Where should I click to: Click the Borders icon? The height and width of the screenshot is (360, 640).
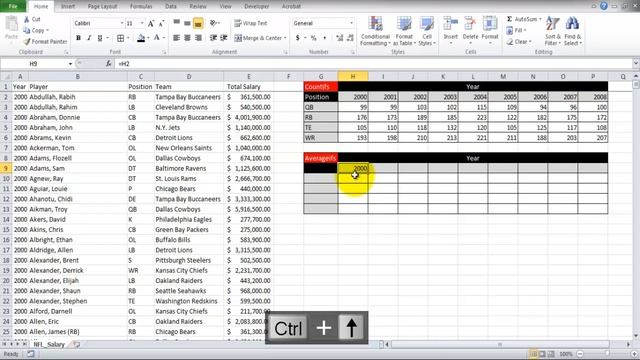coord(120,38)
